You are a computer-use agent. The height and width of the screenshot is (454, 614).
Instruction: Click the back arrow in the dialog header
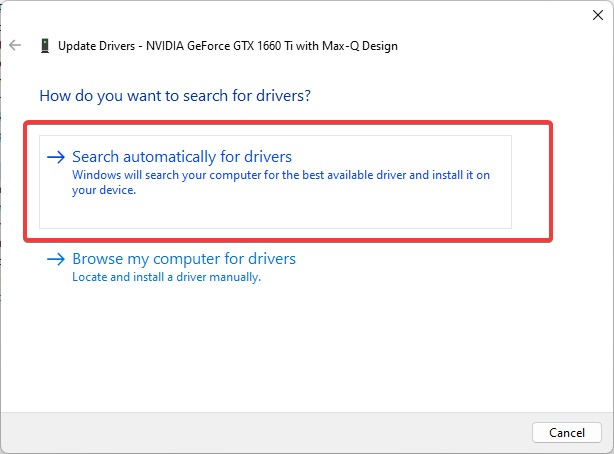click(15, 45)
